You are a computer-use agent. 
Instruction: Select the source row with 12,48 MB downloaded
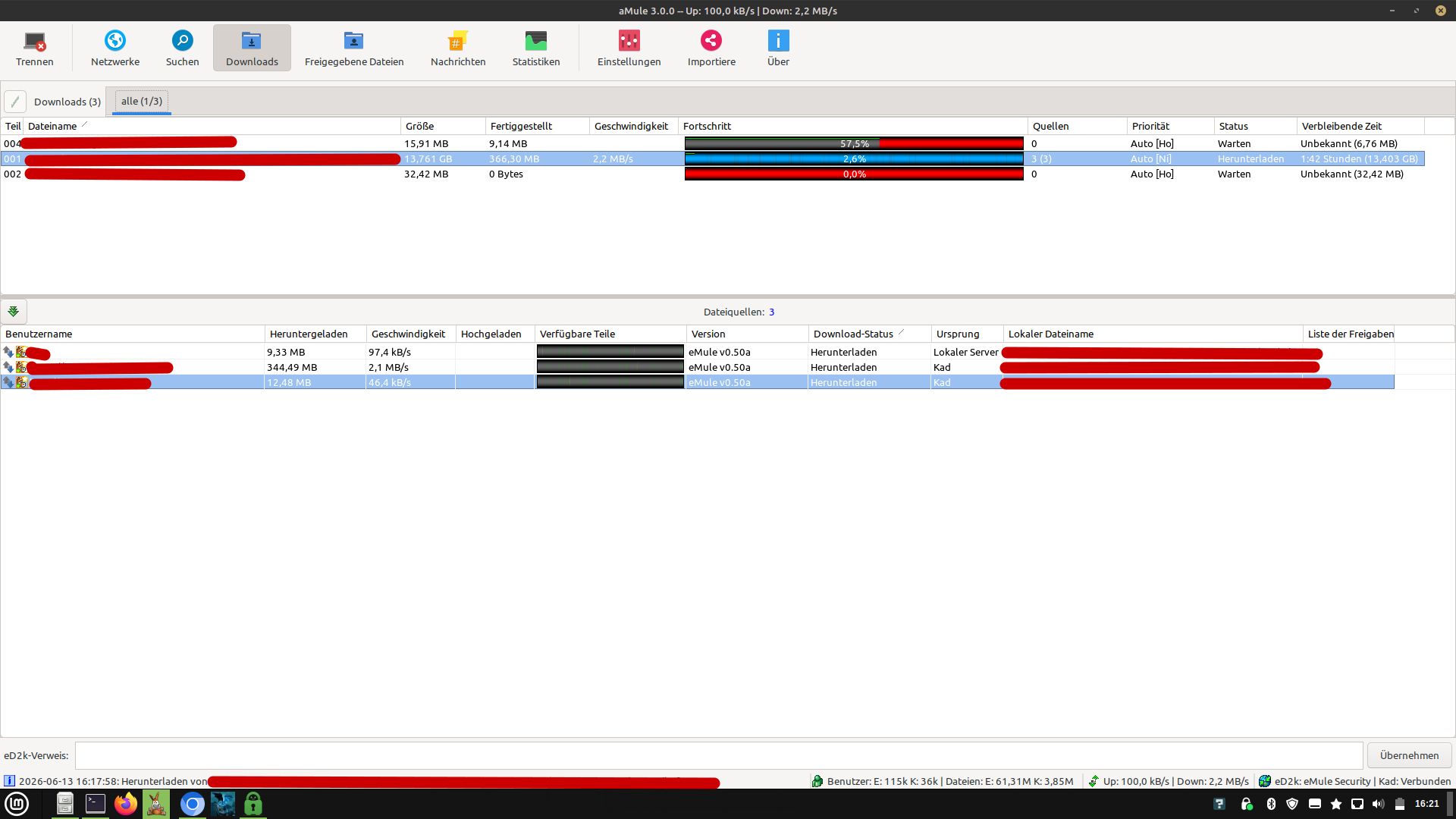(698, 382)
